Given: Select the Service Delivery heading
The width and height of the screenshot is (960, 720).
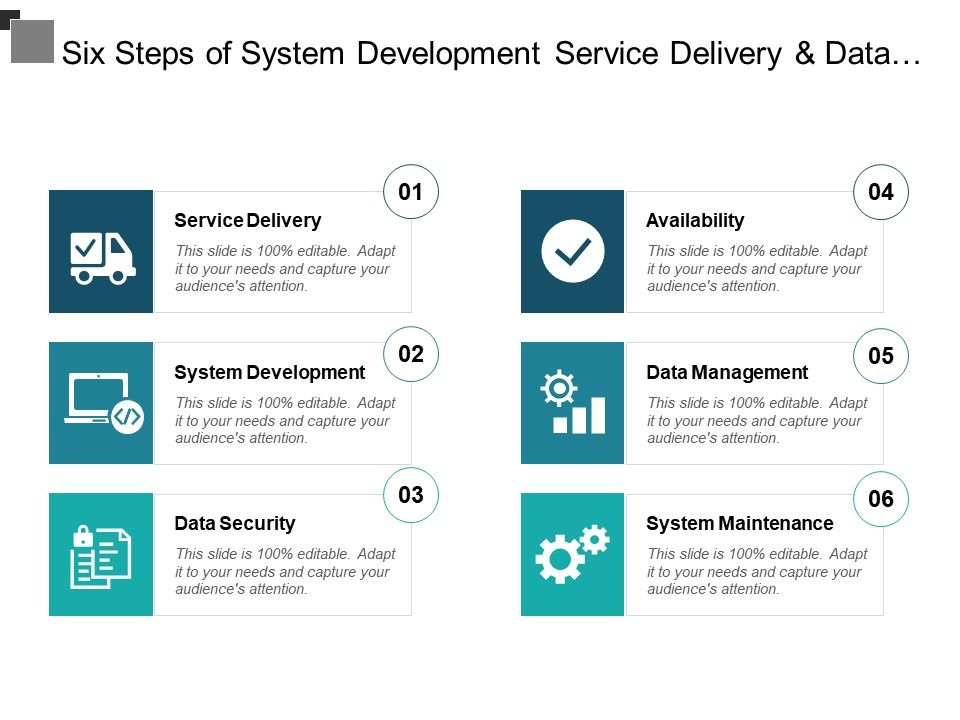Looking at the screenshot, I should (x=247, y=220).
